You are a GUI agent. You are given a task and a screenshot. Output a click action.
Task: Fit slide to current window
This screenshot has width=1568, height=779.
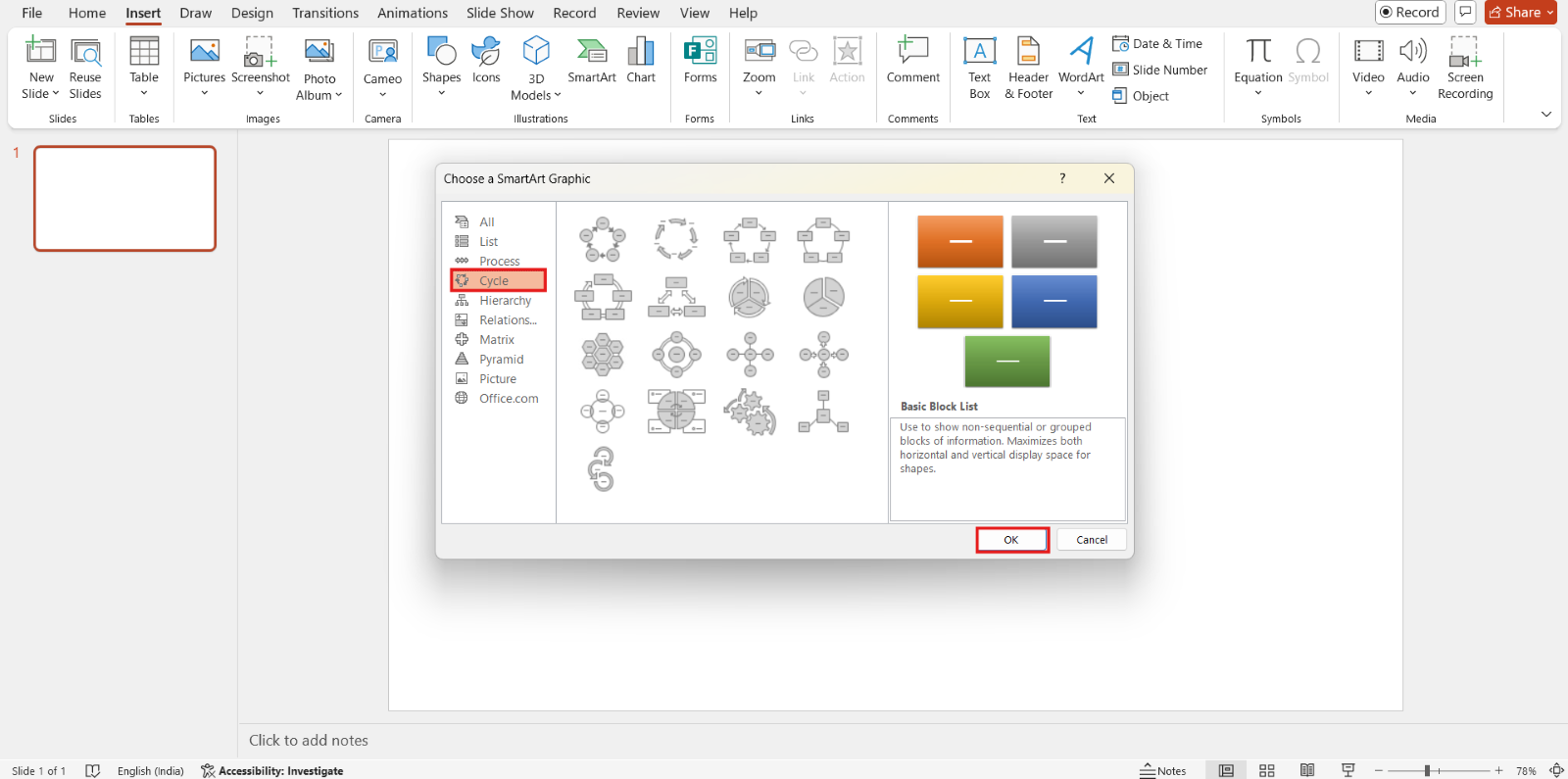pyautogui.click(x=1555, y=771)
